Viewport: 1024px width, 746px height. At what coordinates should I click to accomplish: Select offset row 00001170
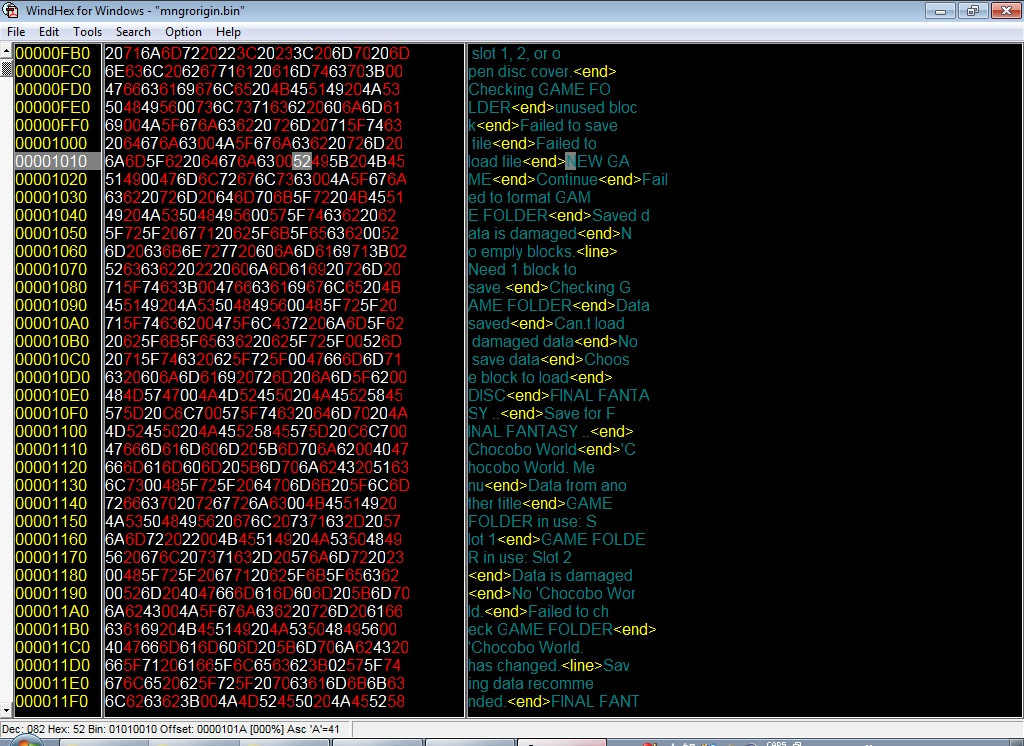coord(52,557)
